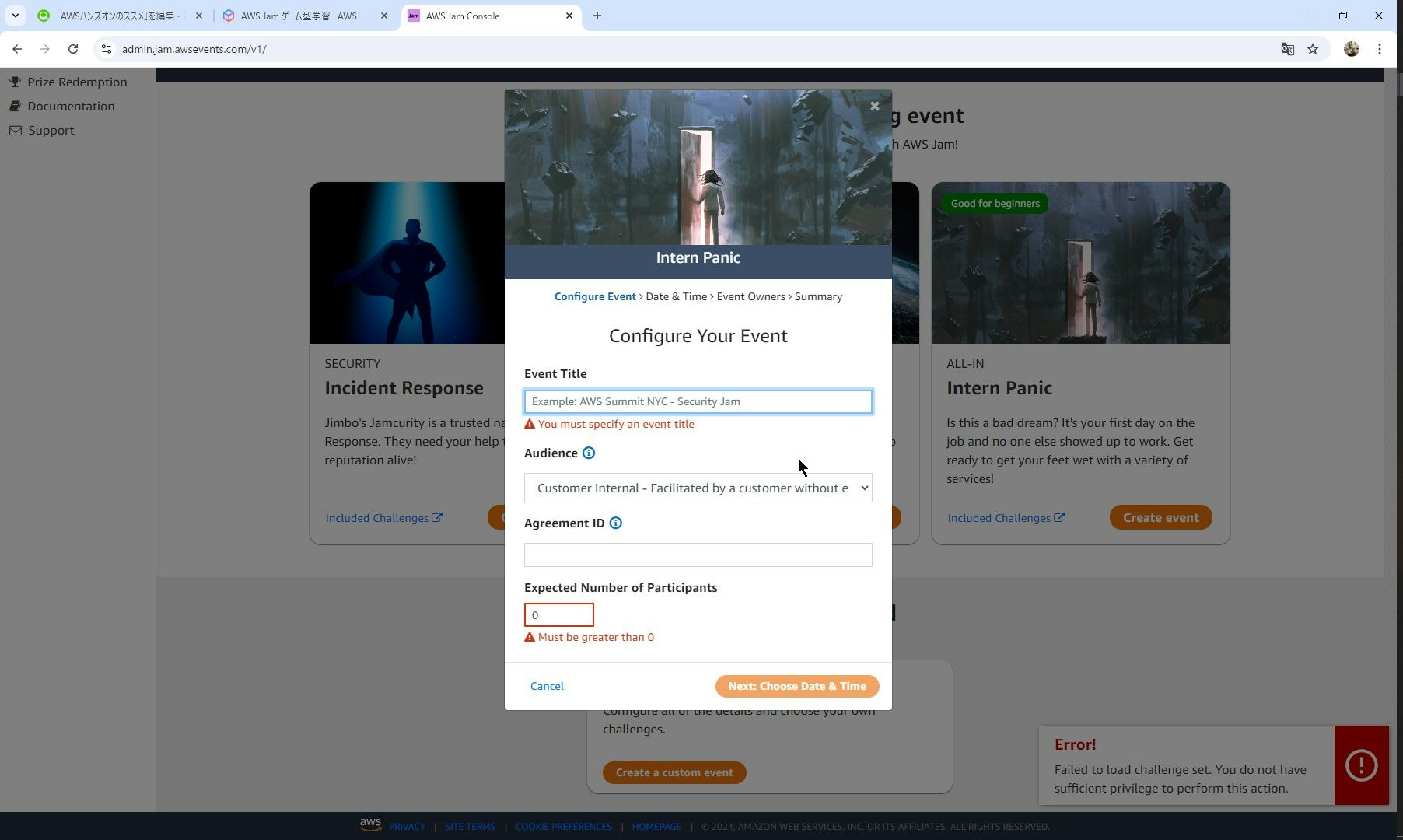This screenshot has width=1403, height=840.
Task: Select the AWS Jam Console tab
Action: pyautogui.click(x=492, y=16)
